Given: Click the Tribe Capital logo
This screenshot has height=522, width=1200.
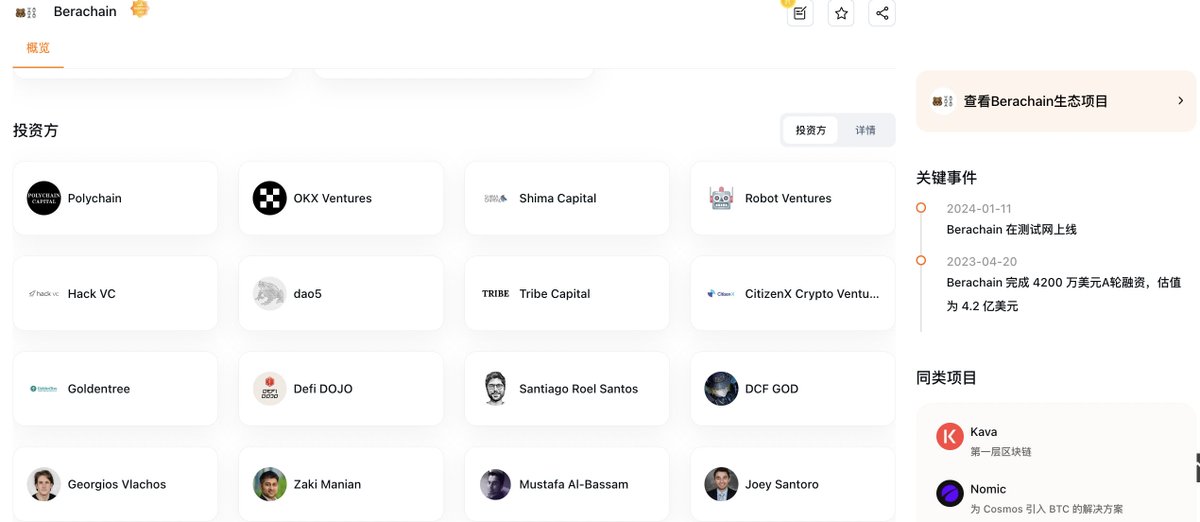Looking at the screenshot, I should pos(496,294).
